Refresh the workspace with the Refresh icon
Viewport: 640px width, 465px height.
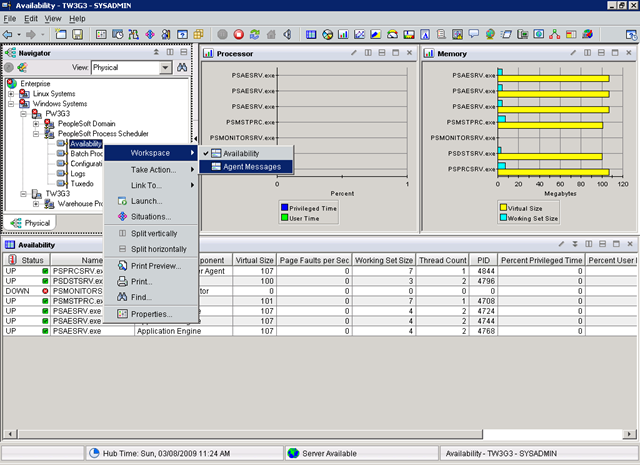(255, 34)
